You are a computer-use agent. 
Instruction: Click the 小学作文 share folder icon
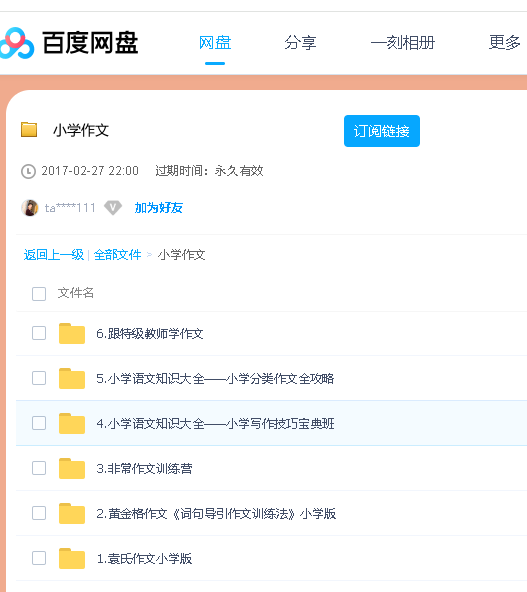[29, 130]
